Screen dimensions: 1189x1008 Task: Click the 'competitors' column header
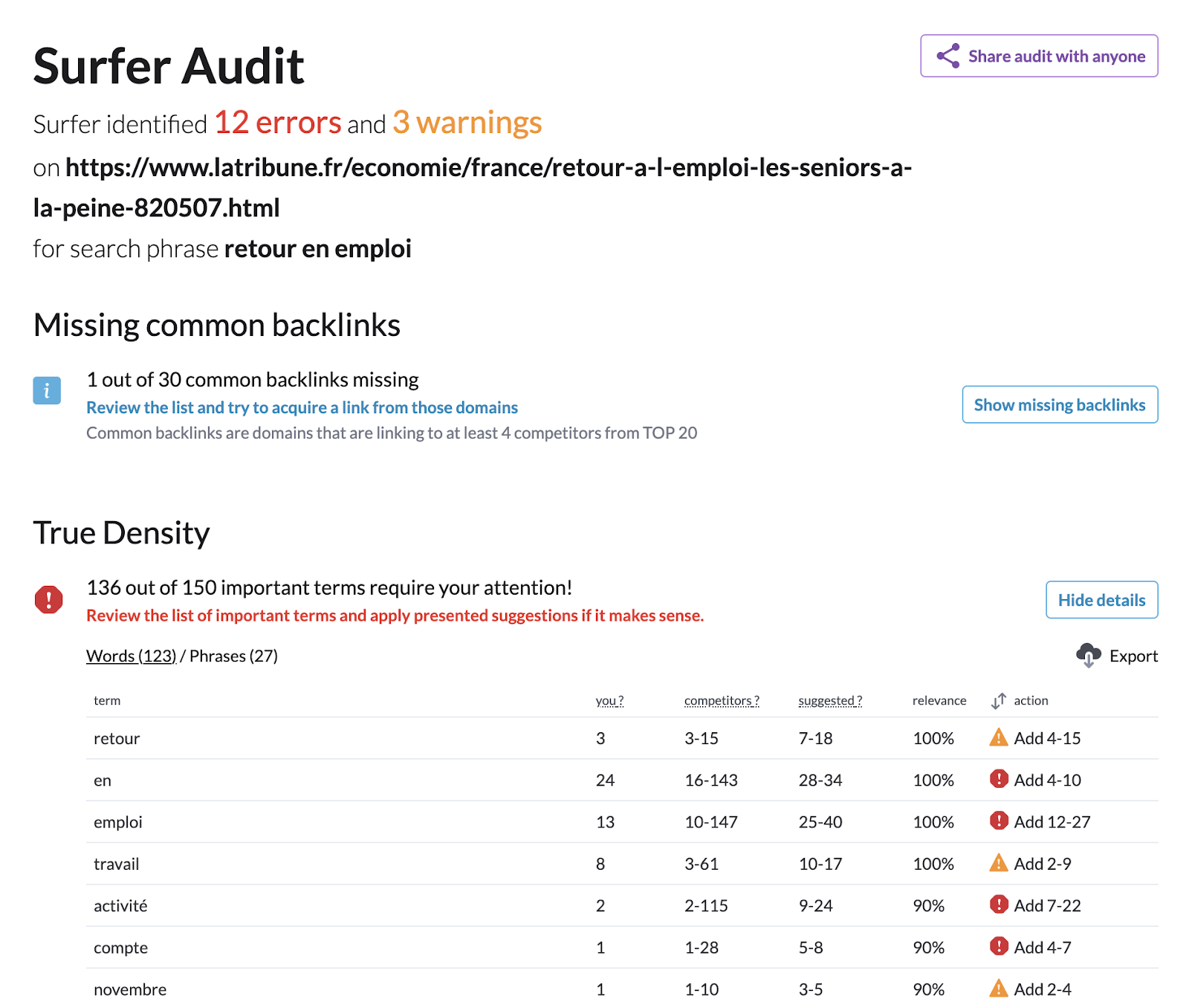point(721,700)
